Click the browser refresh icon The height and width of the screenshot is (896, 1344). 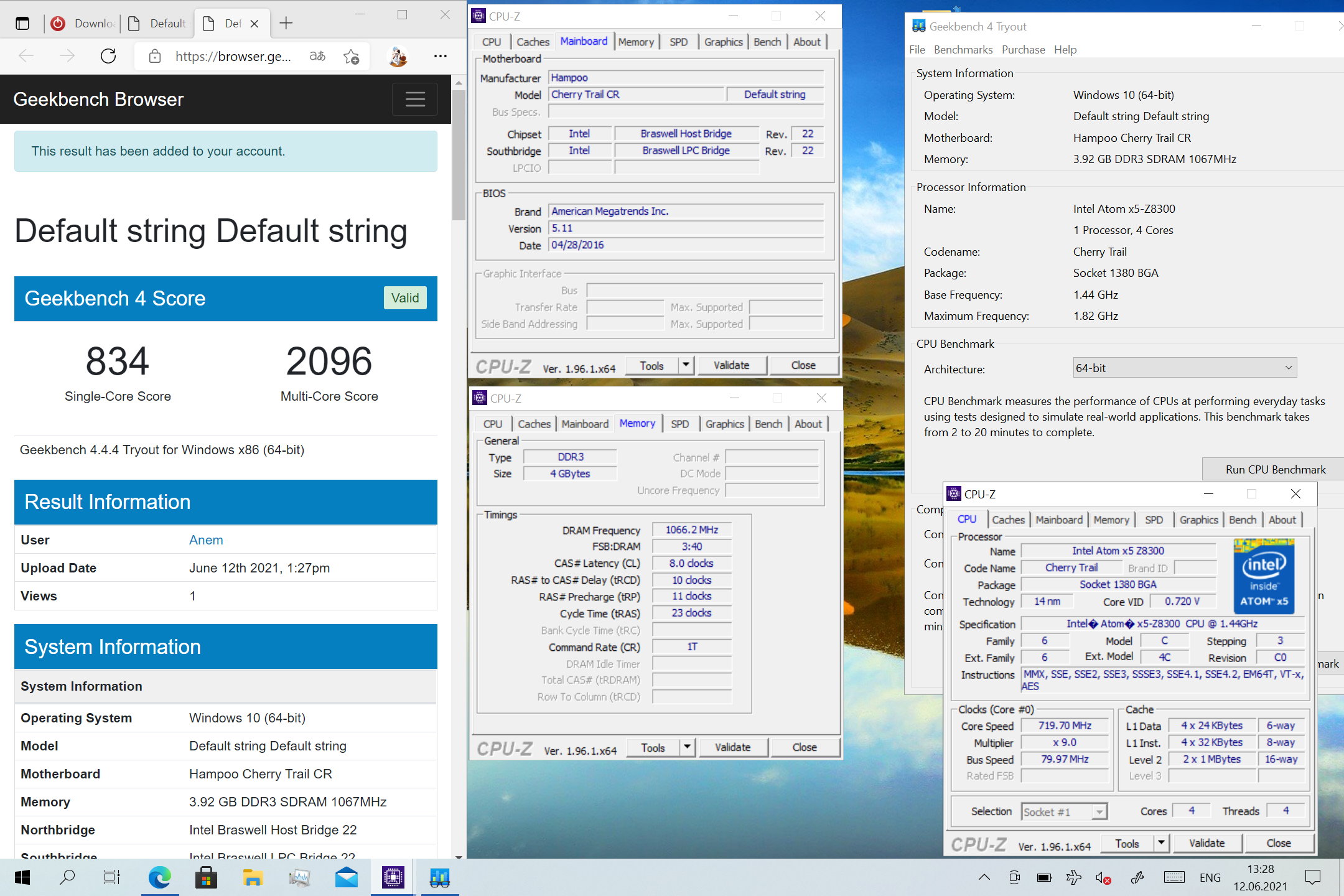pos(108,57)
